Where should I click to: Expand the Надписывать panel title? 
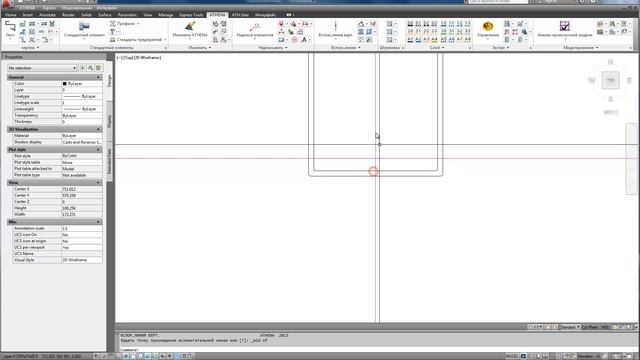(x=273, y=48)
